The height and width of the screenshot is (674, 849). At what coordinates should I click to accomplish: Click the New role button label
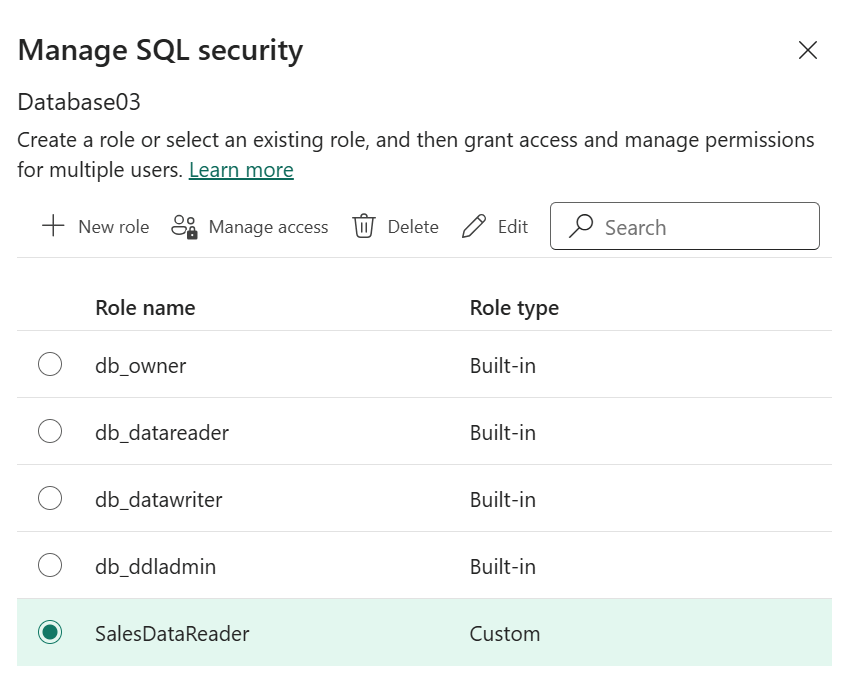113,227
